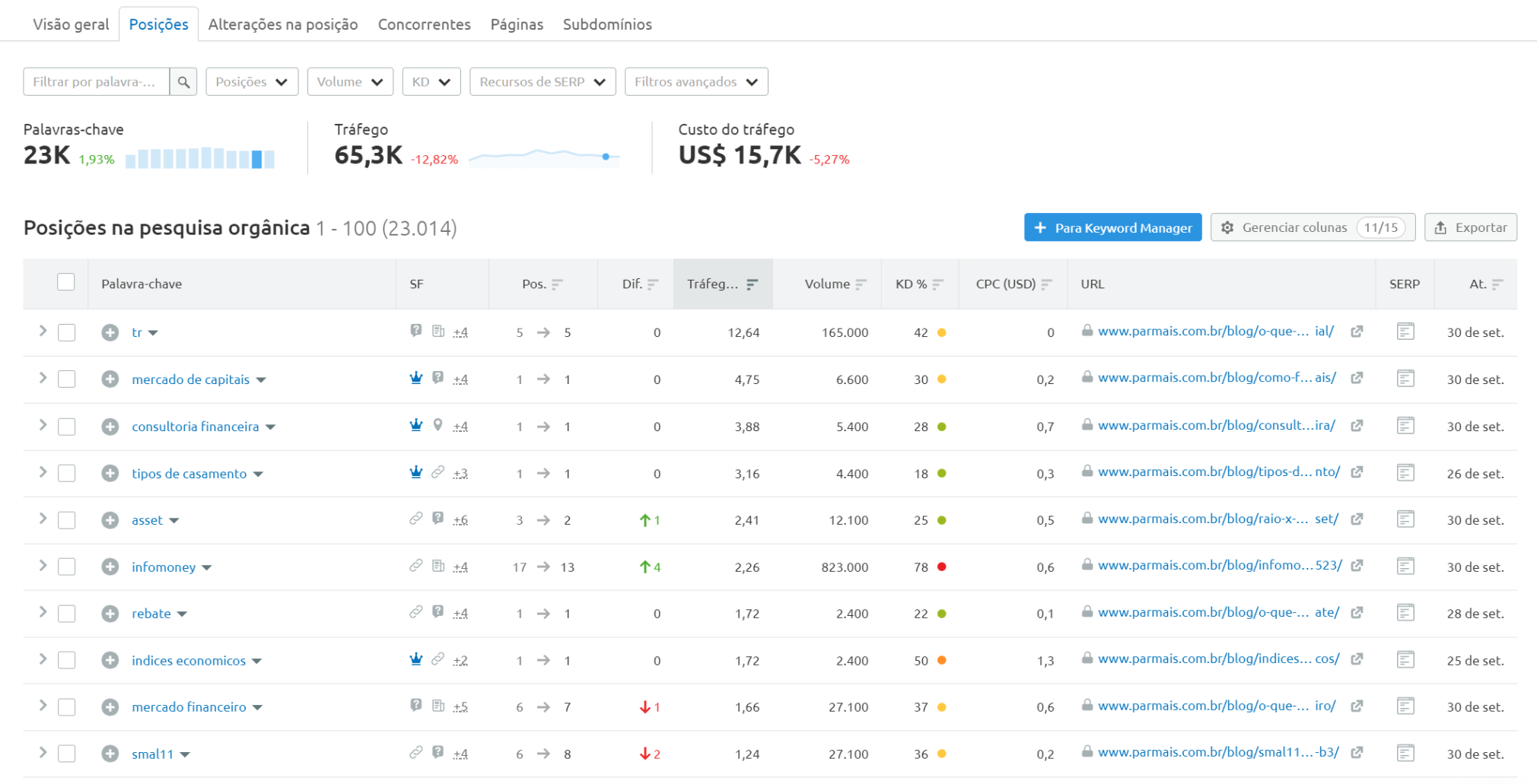Open the KD filter dropdown
The image size is (1537, 784).
(x=431, y=82)
